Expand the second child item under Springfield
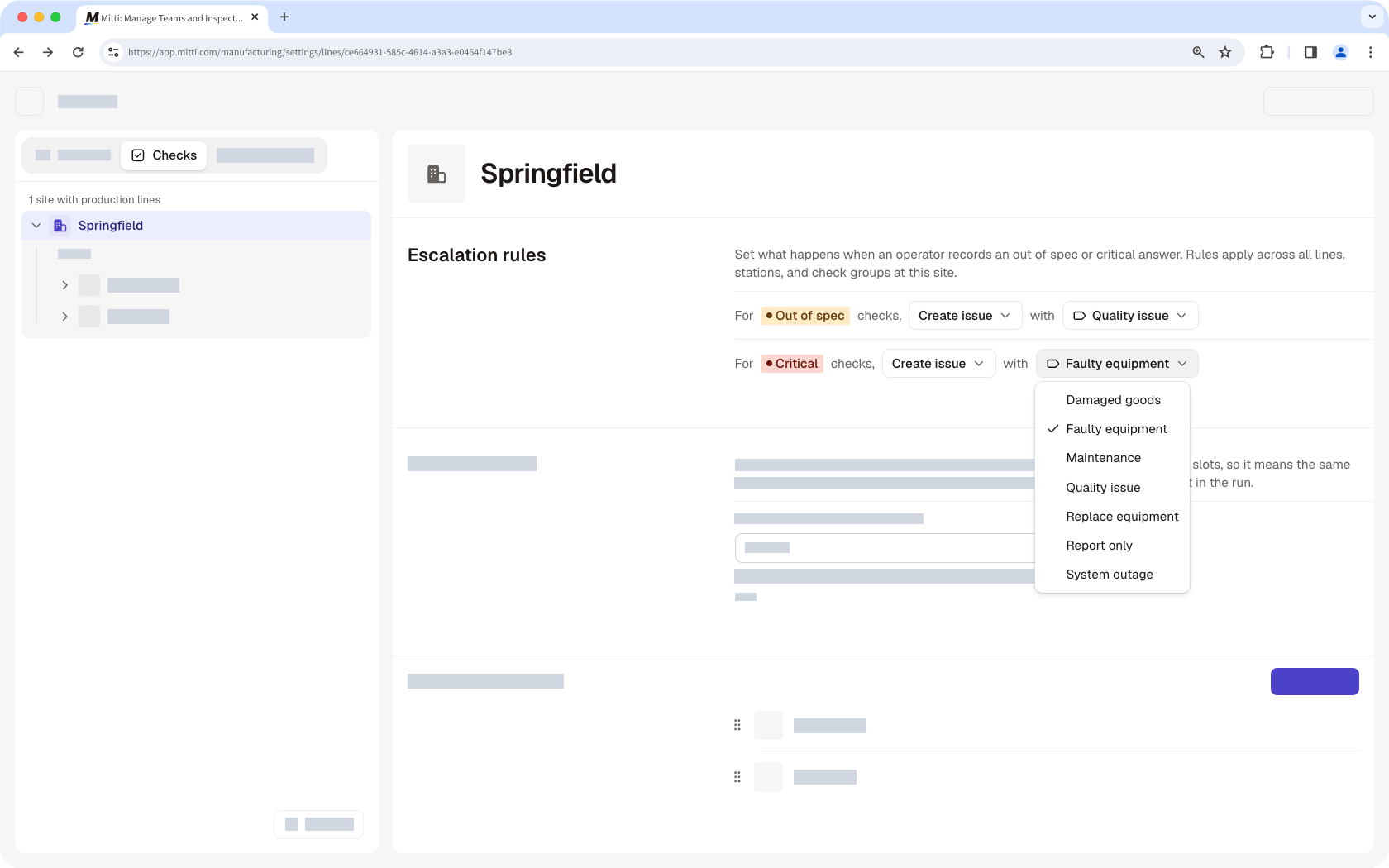 [x=64, y=317]
